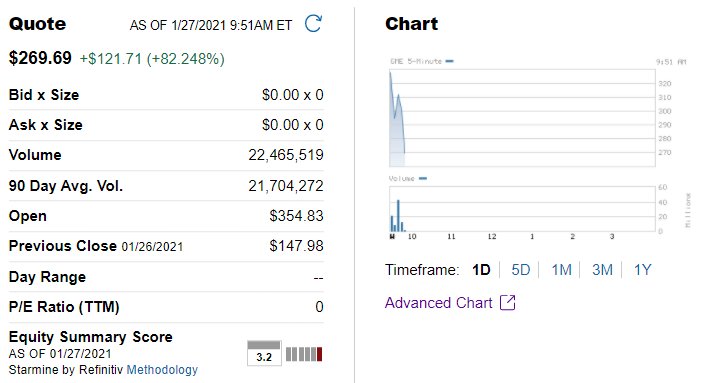View the 1Y timeframe chart
The height and width of the screenshot is (383, 704).
coord(642,270)
